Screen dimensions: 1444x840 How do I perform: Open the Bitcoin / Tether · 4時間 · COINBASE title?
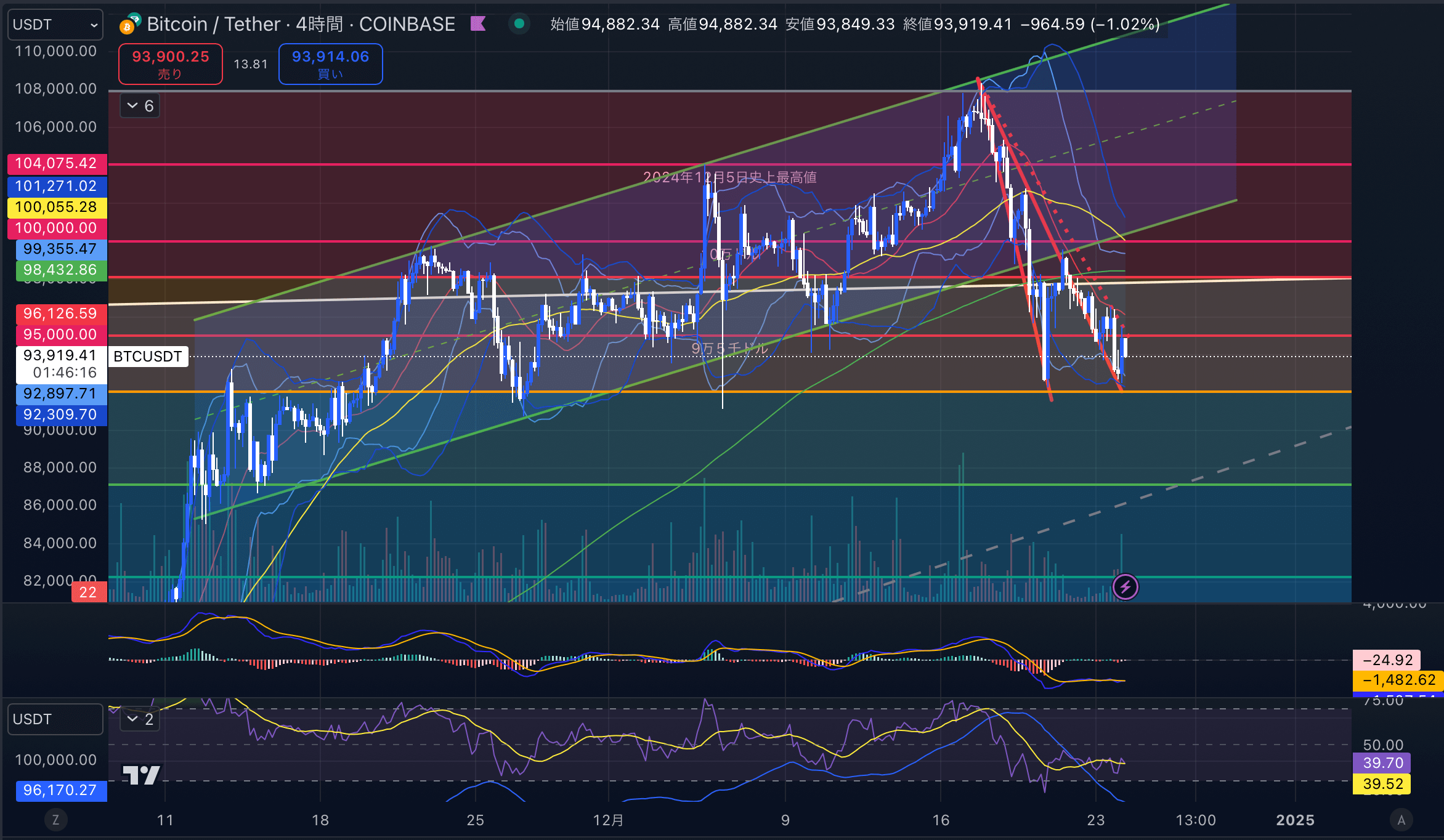301,24
